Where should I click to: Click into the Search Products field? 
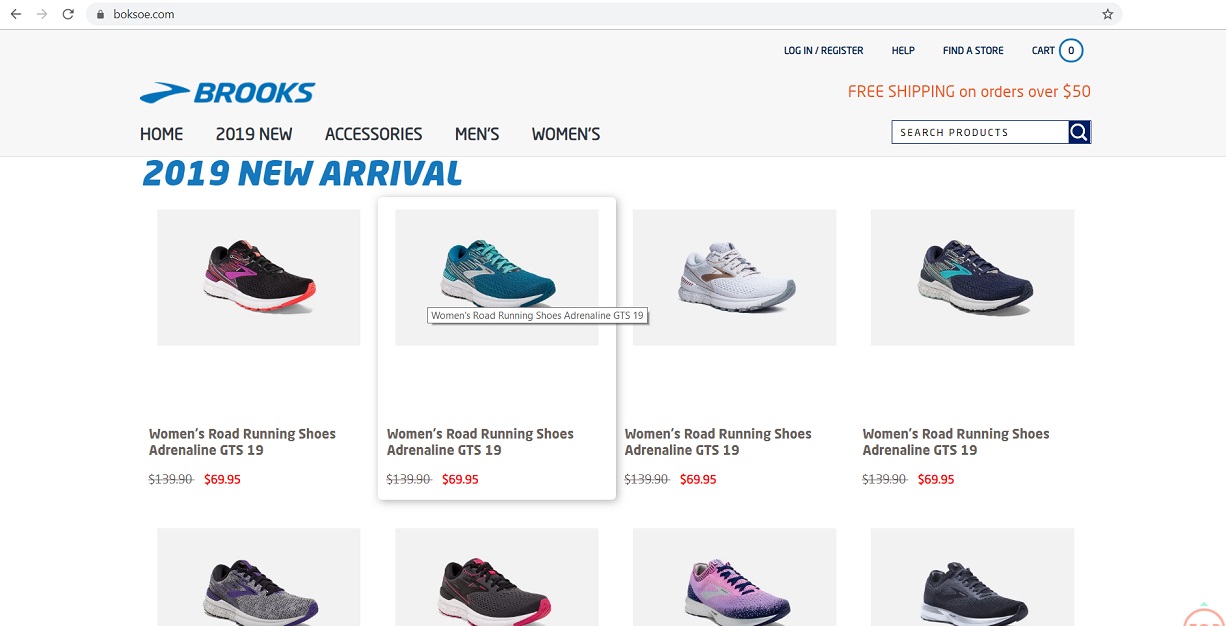[980, 132]
